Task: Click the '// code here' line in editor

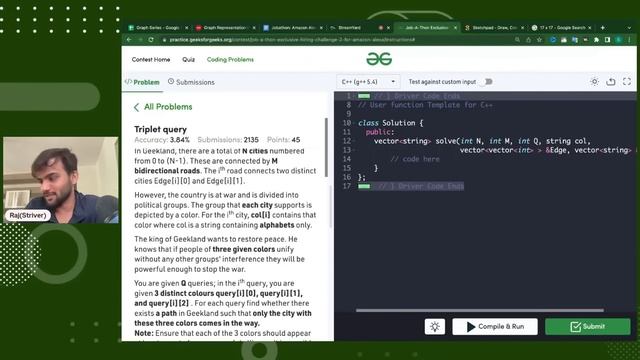Action: pos(415,159)
